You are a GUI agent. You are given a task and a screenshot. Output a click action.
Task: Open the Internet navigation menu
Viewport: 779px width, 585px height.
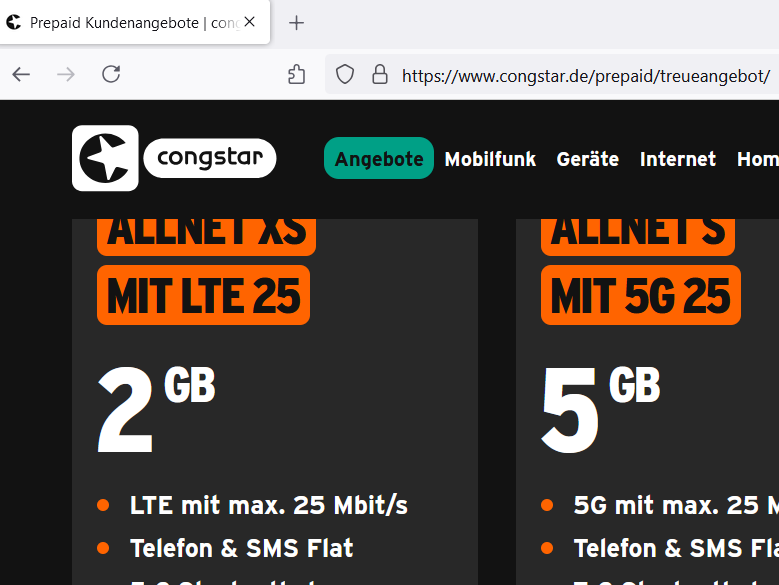678,159
